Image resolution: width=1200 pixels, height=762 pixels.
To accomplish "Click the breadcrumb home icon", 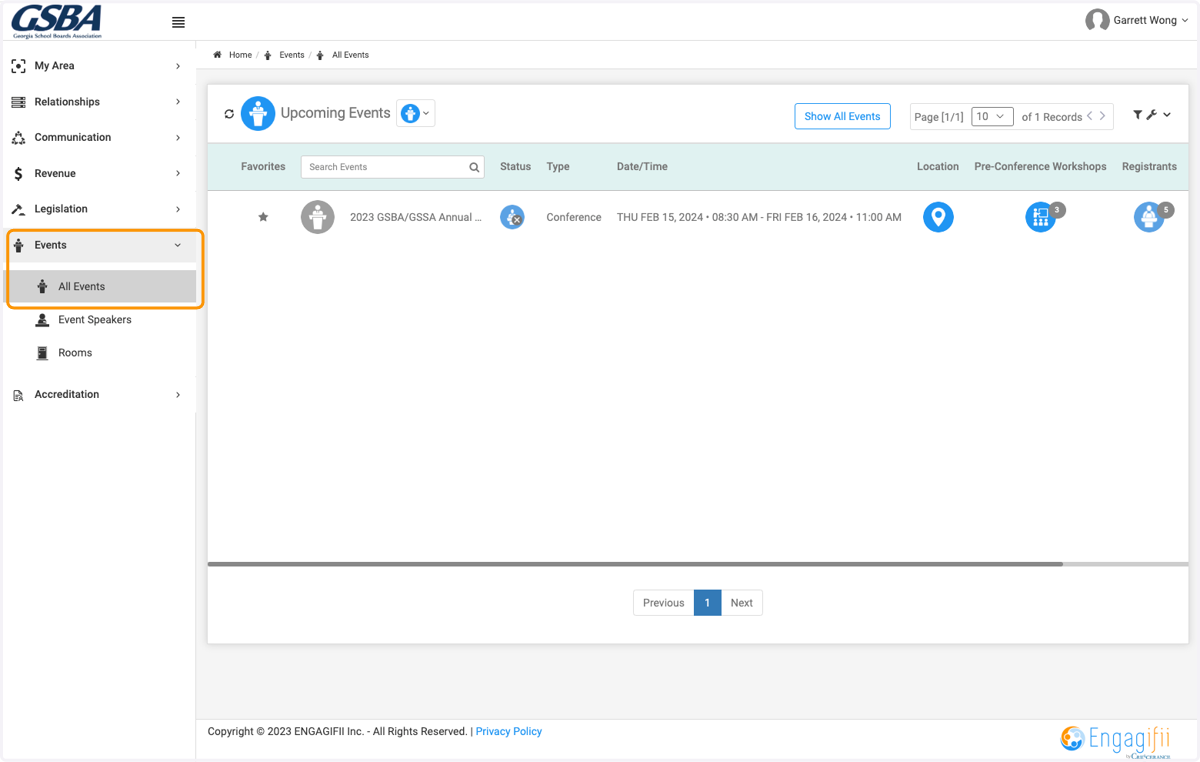I will coord(217,55).
